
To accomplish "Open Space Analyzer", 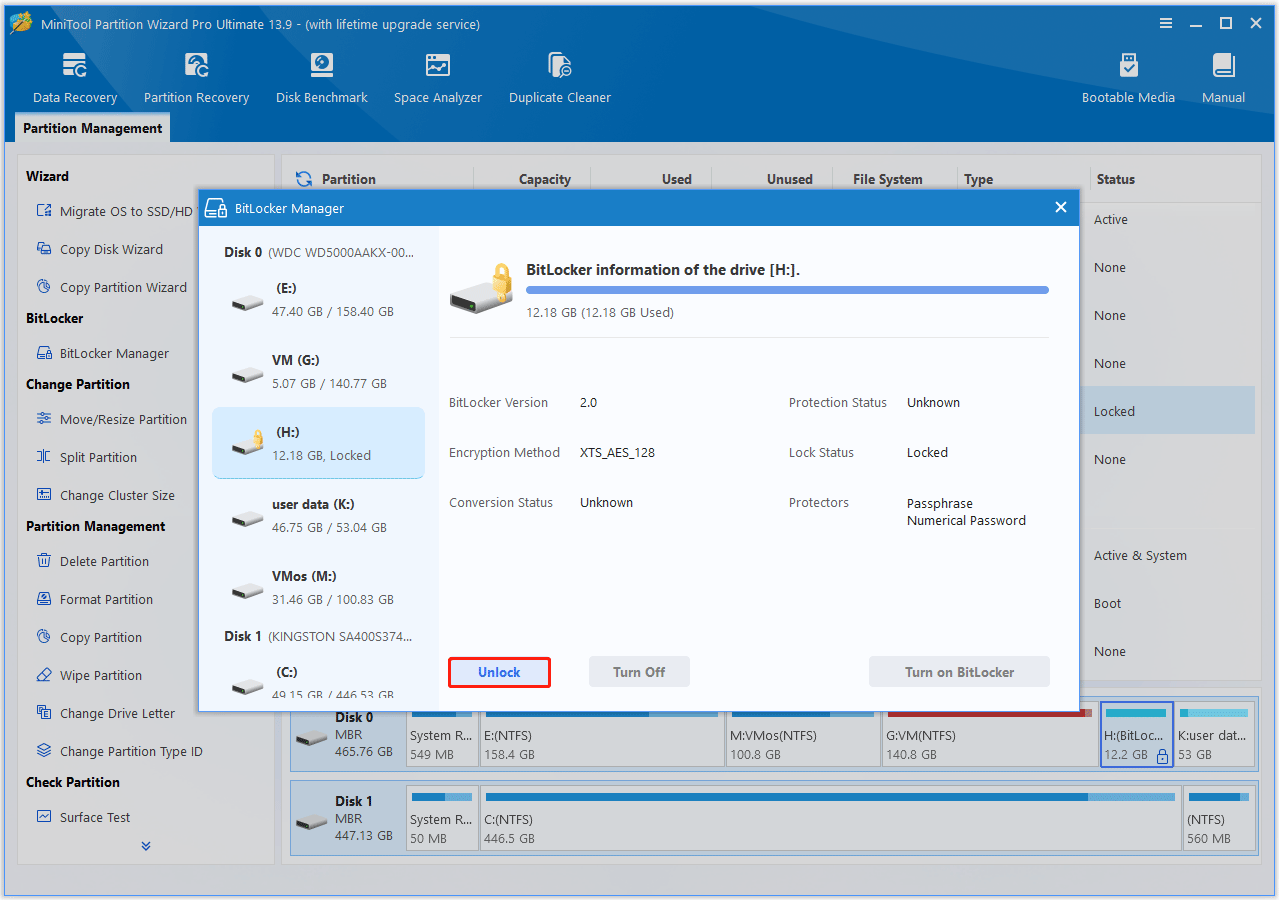I will coord(438,79).
